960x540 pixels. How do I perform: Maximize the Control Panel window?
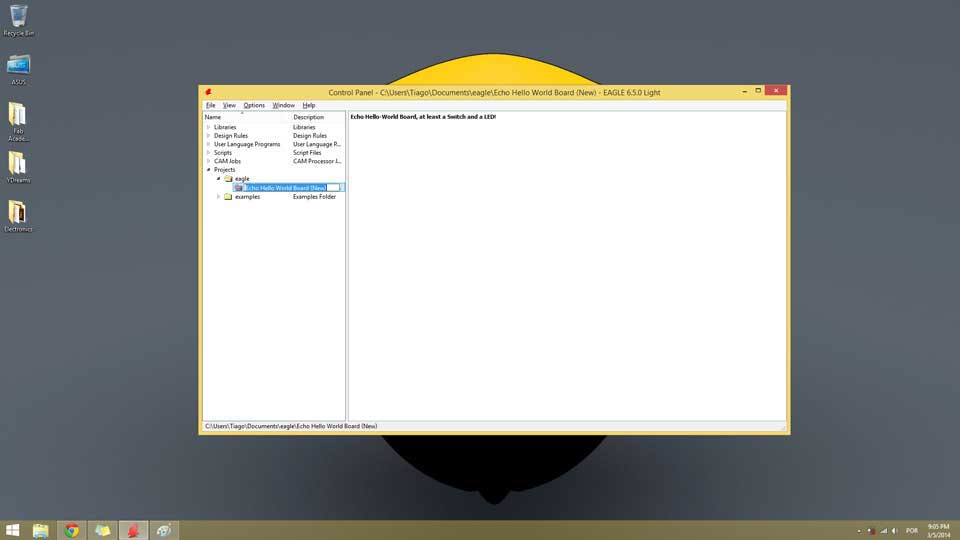pos(758,91)
